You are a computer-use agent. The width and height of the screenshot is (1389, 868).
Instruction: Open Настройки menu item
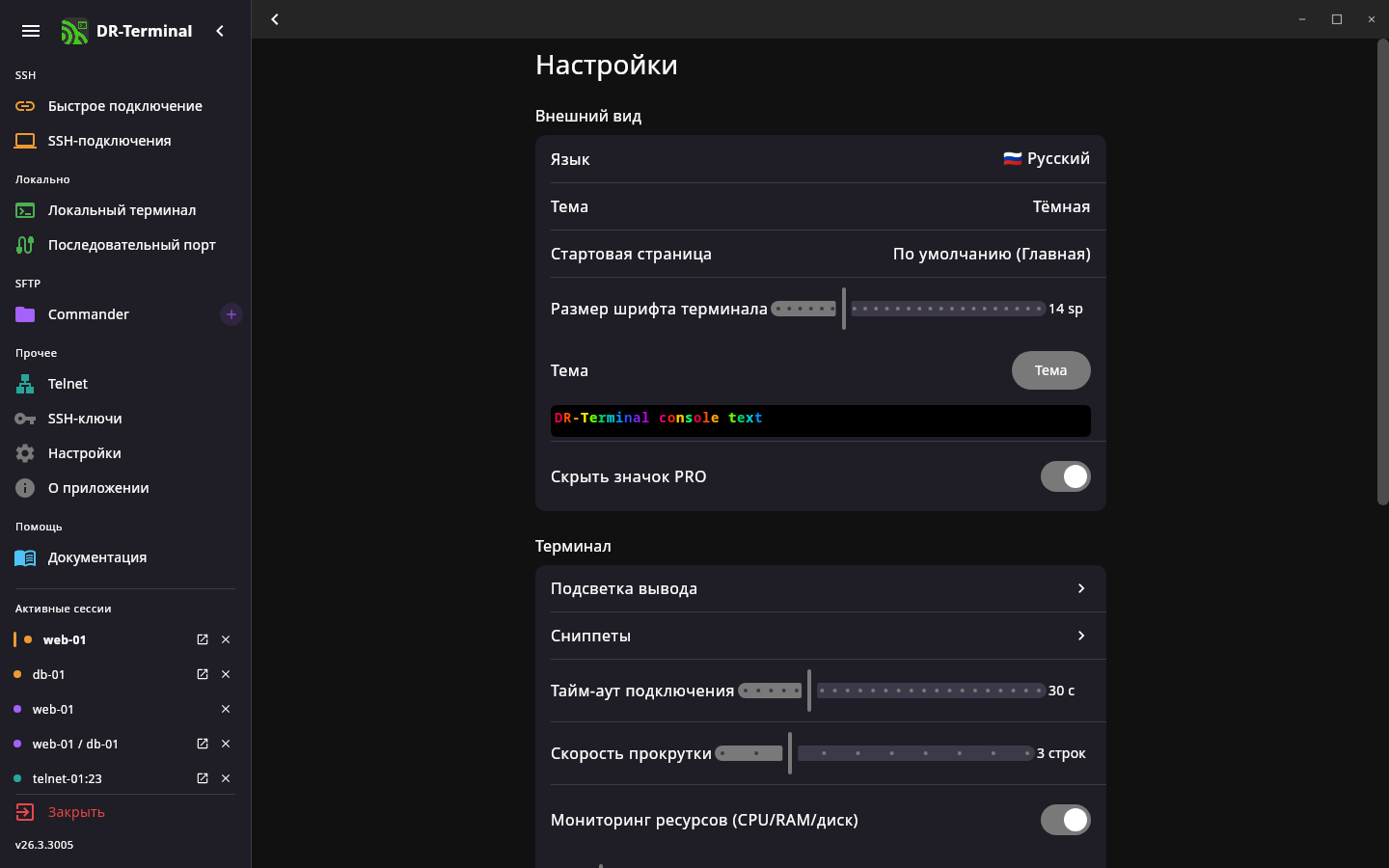[x=125, y=453]
